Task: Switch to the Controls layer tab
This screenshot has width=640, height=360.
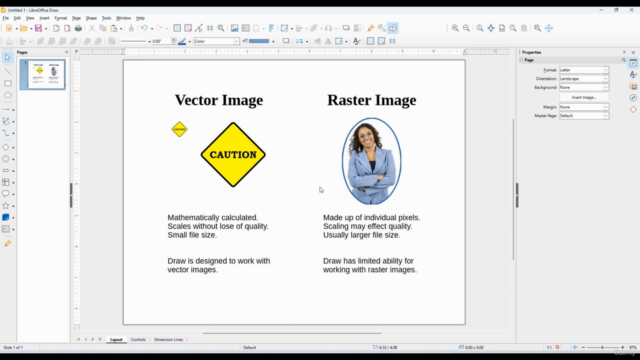Action: 138,340
